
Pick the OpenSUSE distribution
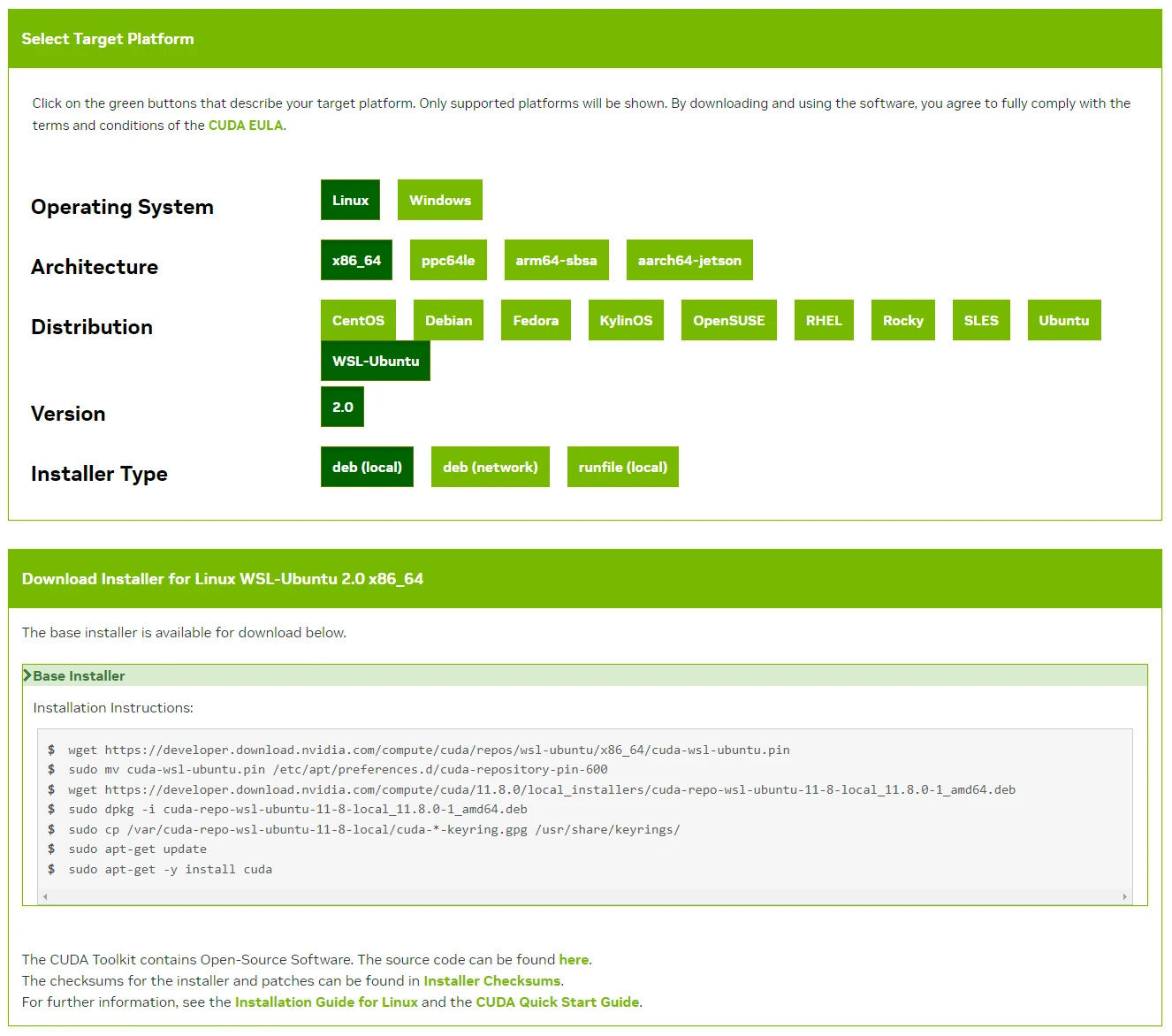(728, 320)
